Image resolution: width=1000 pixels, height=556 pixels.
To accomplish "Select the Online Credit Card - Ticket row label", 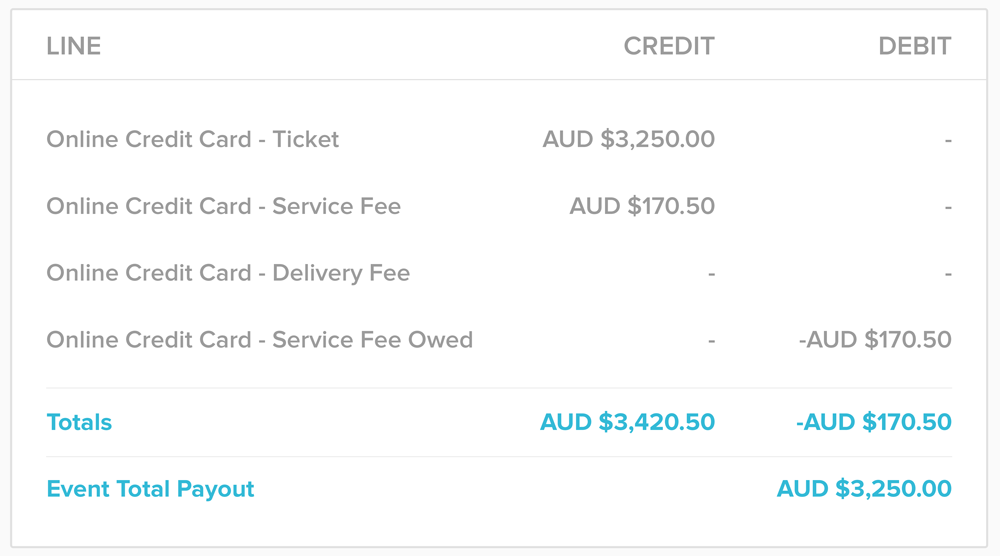I will point(193,139).
